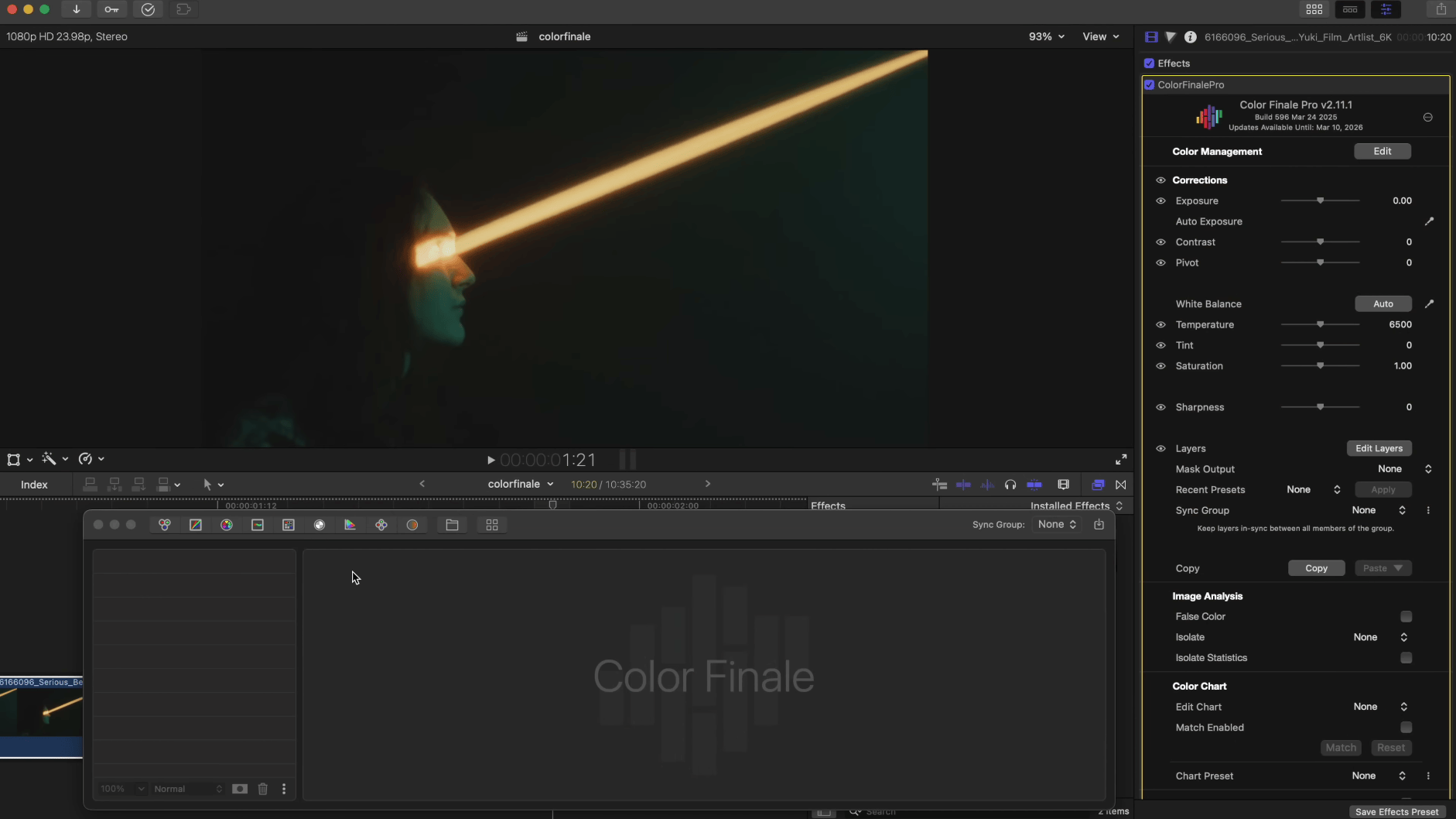Screen dimensions: 1456x819
Task: Disable the ColorFinalePro effect checkbox
Action: point(1149,85)
